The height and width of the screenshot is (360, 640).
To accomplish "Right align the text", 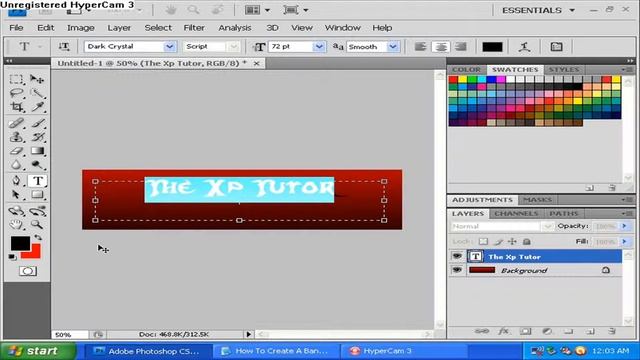I will pos(460,47).
